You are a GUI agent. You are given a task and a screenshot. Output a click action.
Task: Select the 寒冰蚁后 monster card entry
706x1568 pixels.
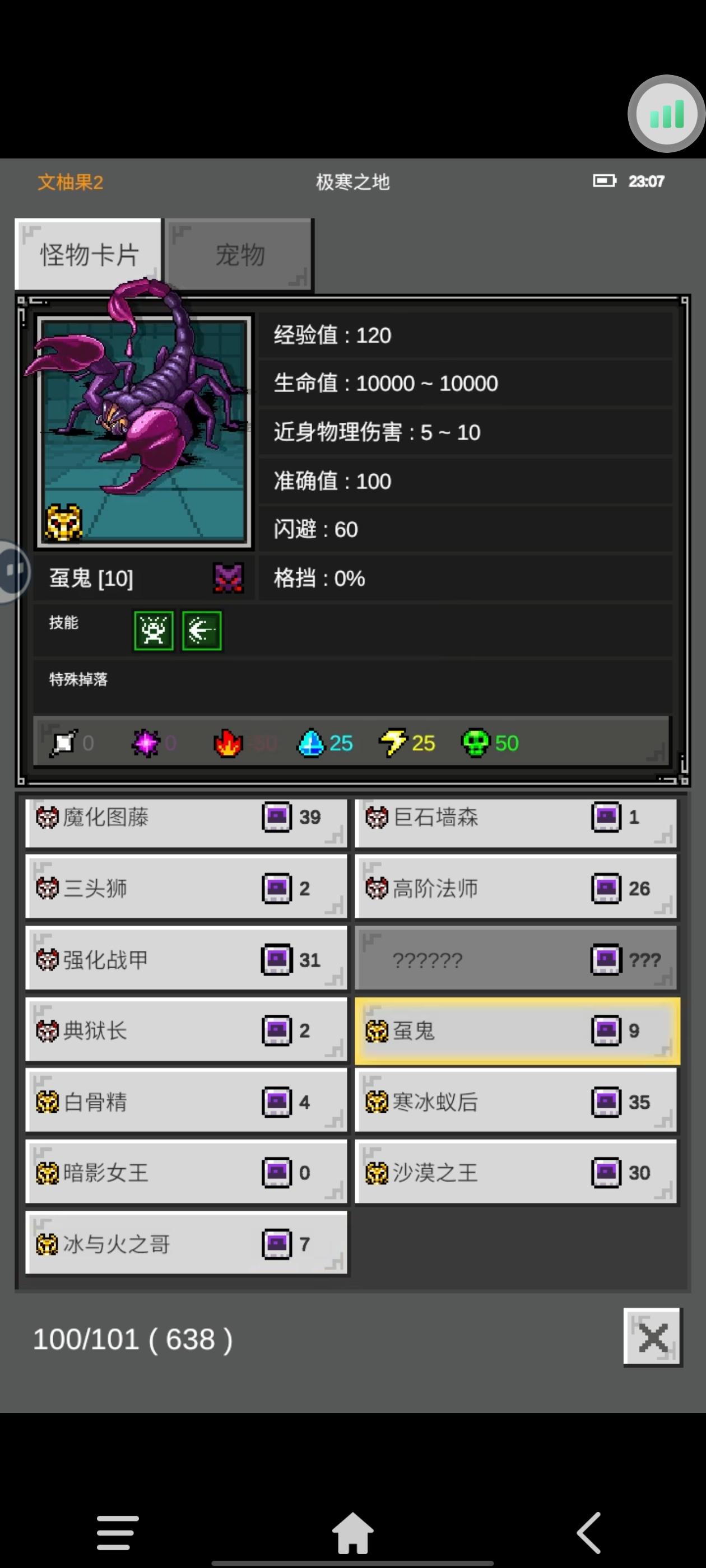[516, 1101]
